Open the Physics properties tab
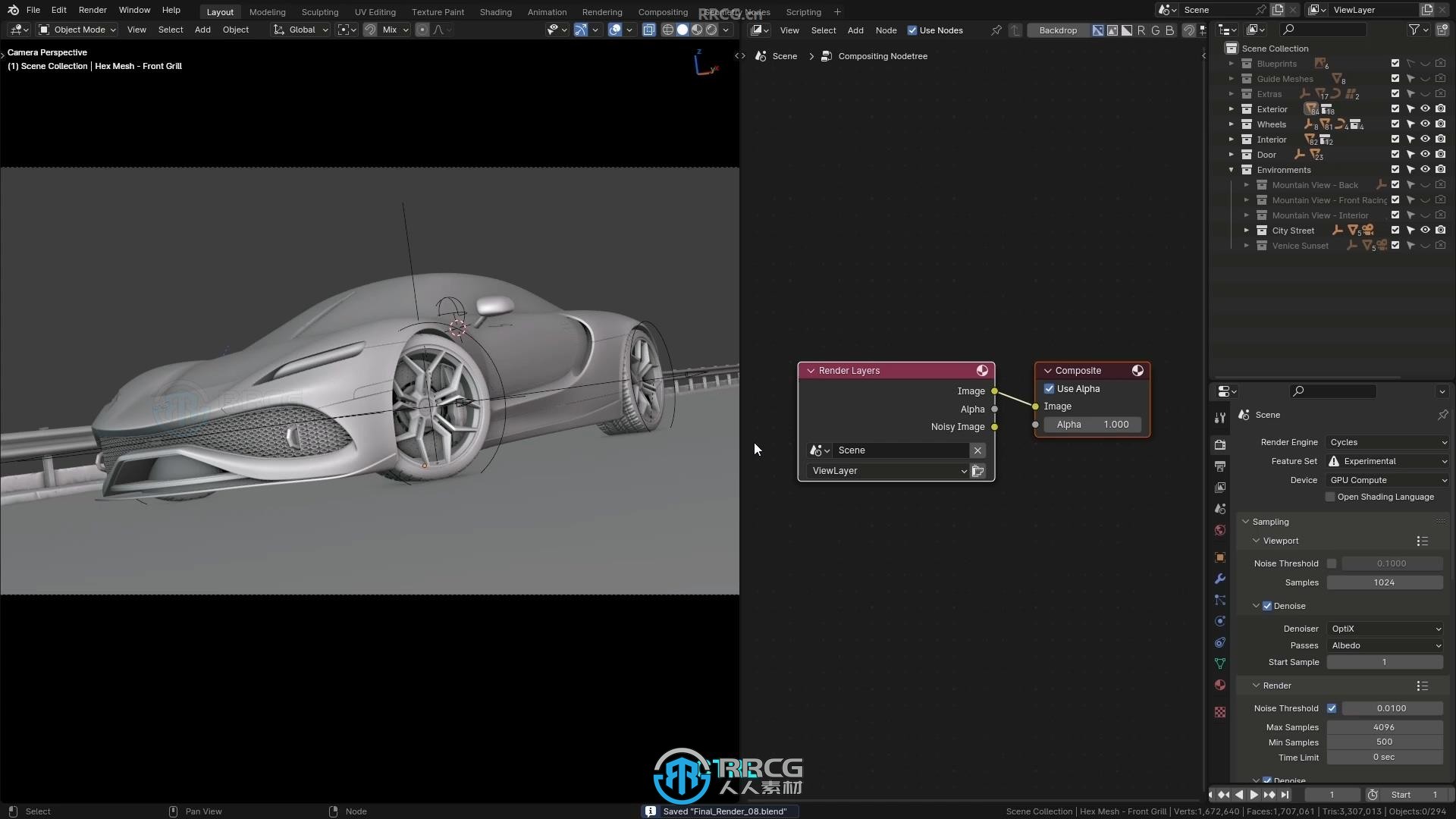 (x=1219, y=621)
